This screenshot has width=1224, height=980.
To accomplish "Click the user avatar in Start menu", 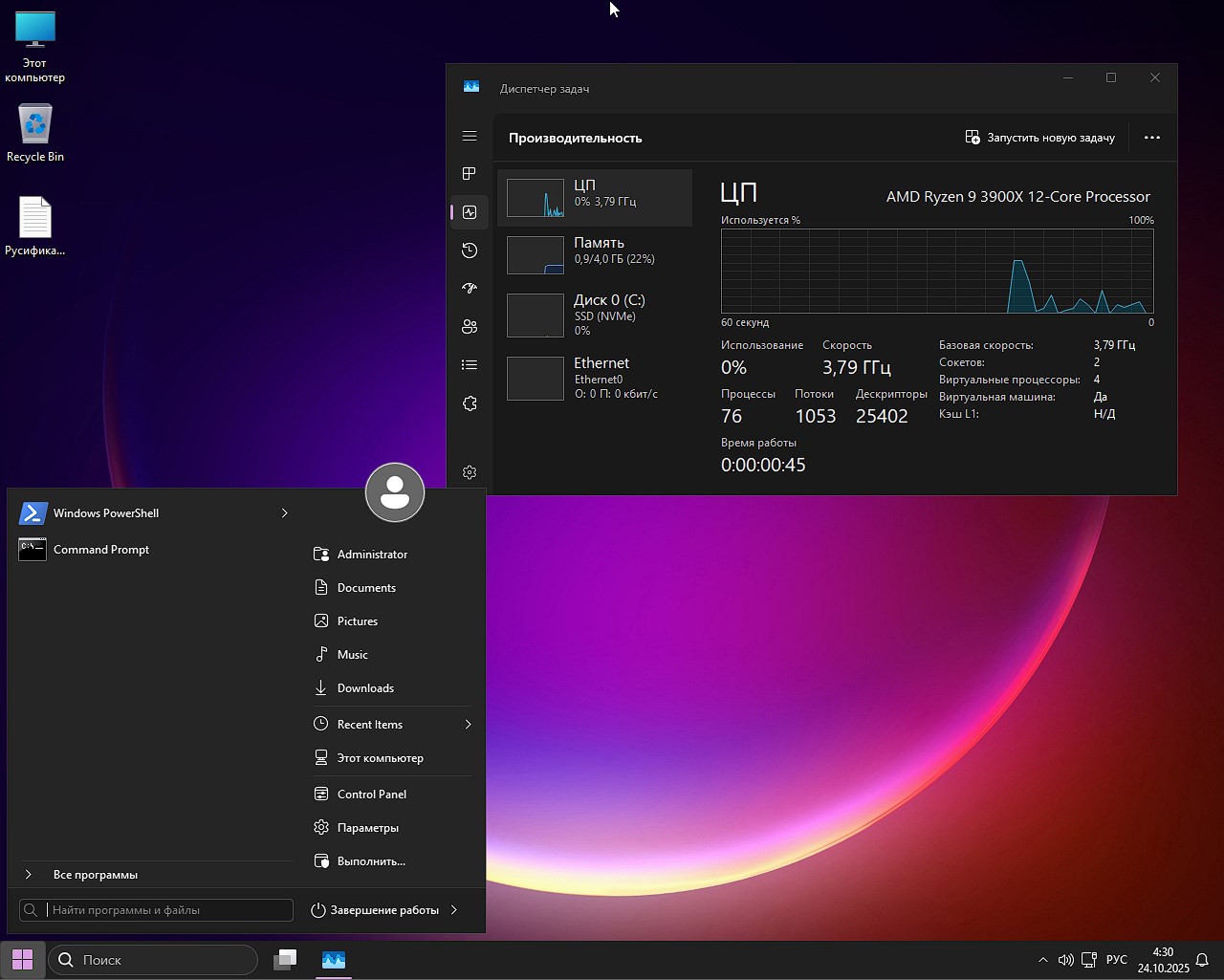I will pyautogui.click(x=395, y=492).
